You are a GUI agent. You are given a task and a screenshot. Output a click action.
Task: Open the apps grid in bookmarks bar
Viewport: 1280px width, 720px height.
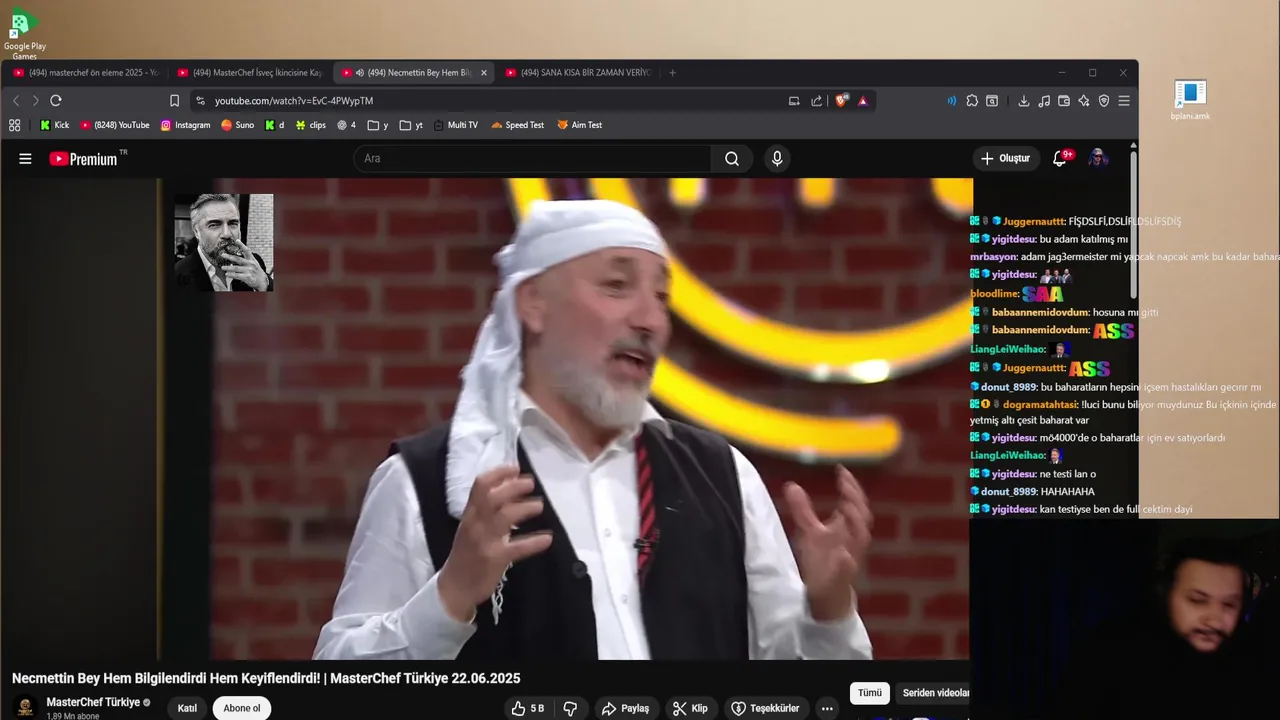point(14,125)
